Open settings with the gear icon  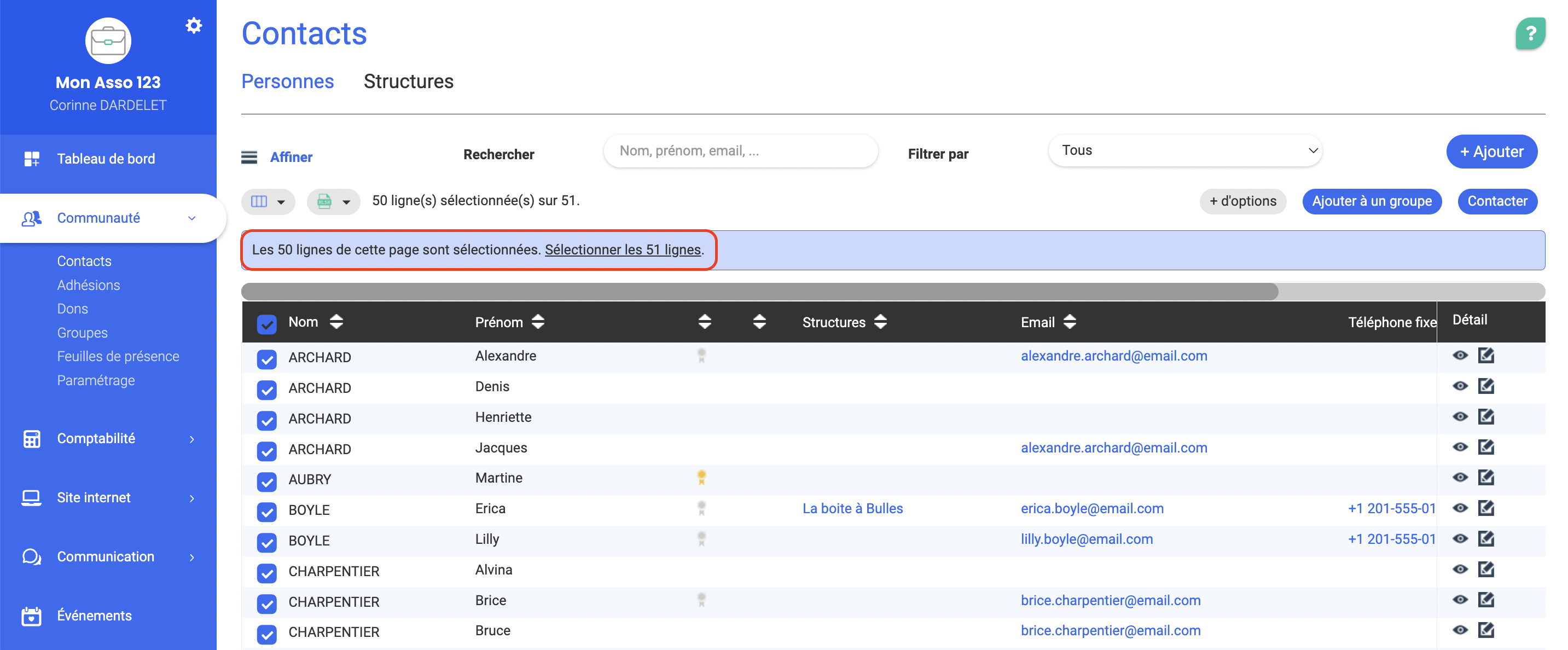coord(194,26)
